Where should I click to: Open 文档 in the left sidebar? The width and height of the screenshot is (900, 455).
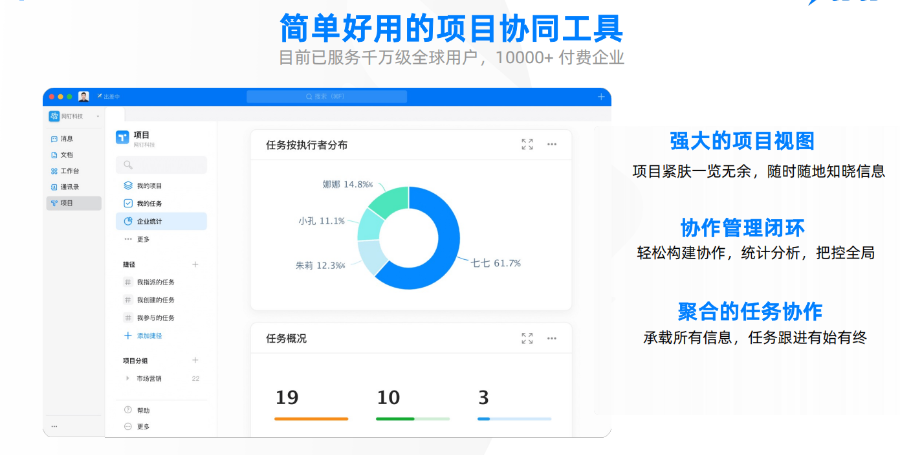click(66, 155)
